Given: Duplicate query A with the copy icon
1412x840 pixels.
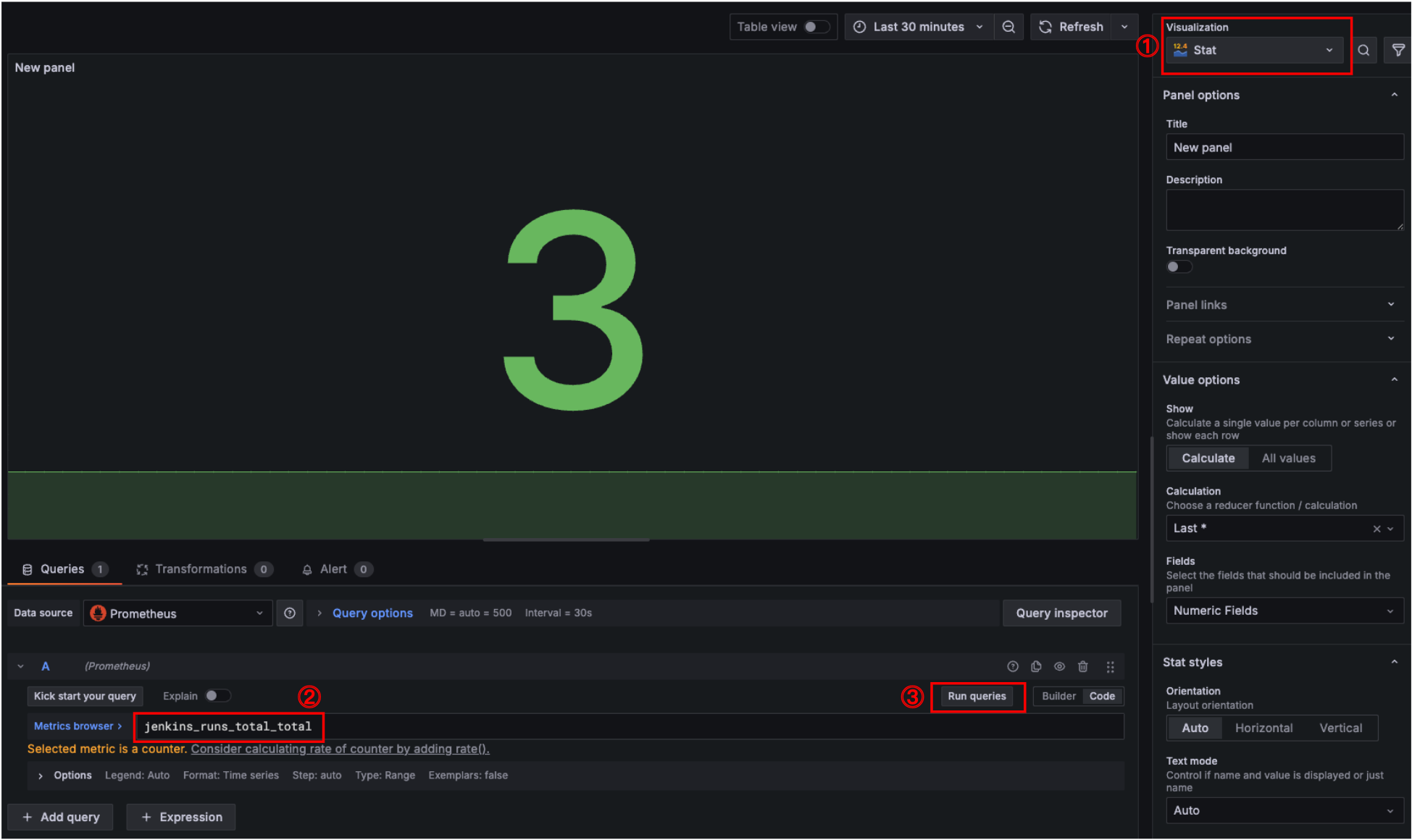Looking at the screenshot, I should pos(1036,666).
